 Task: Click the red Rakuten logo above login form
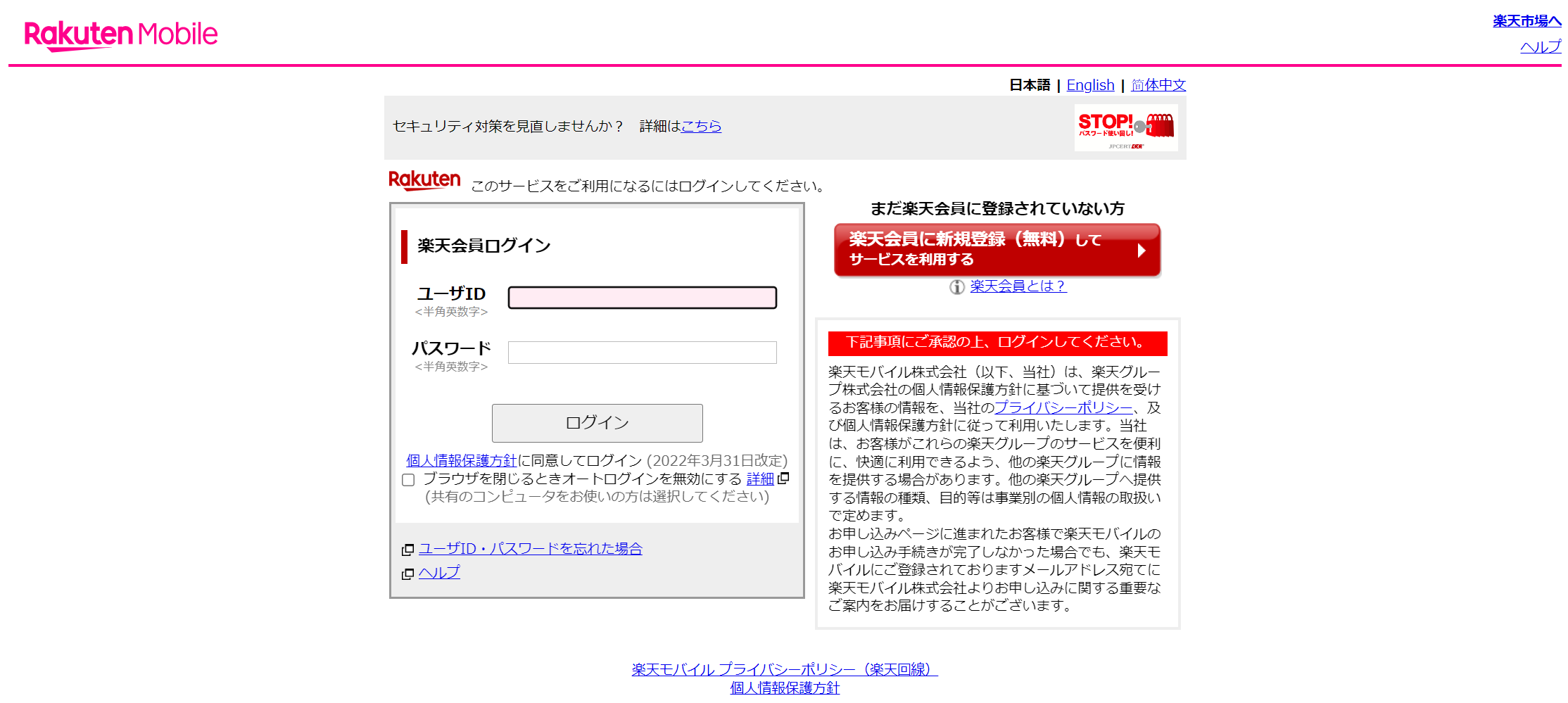(424, 181)
